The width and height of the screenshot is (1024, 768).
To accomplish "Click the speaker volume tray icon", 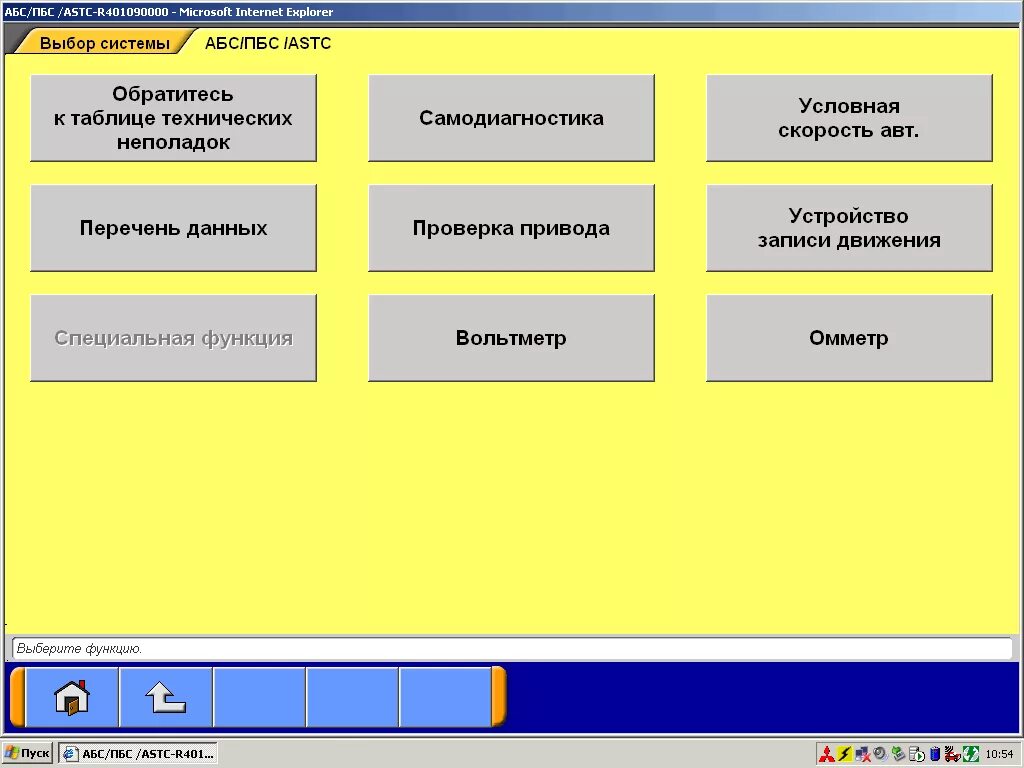I will (x=880, y=754).
